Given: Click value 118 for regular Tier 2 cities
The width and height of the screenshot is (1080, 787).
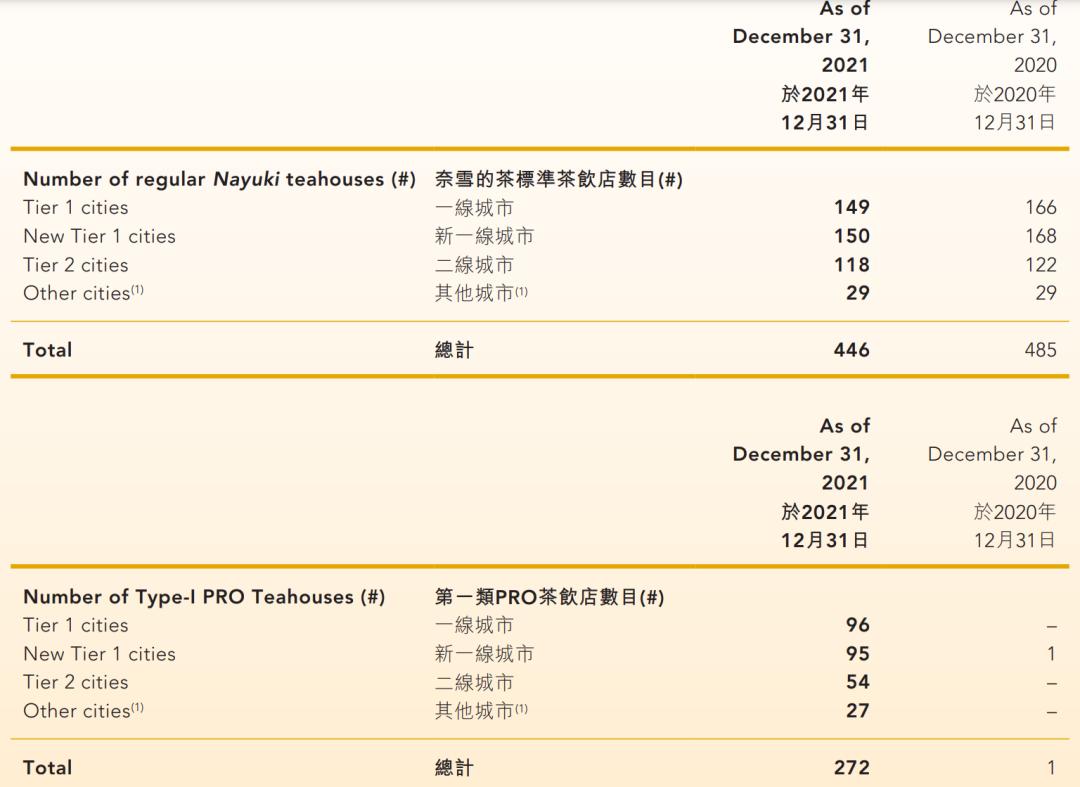Looking at the screenshot, I should pos(851,265).
